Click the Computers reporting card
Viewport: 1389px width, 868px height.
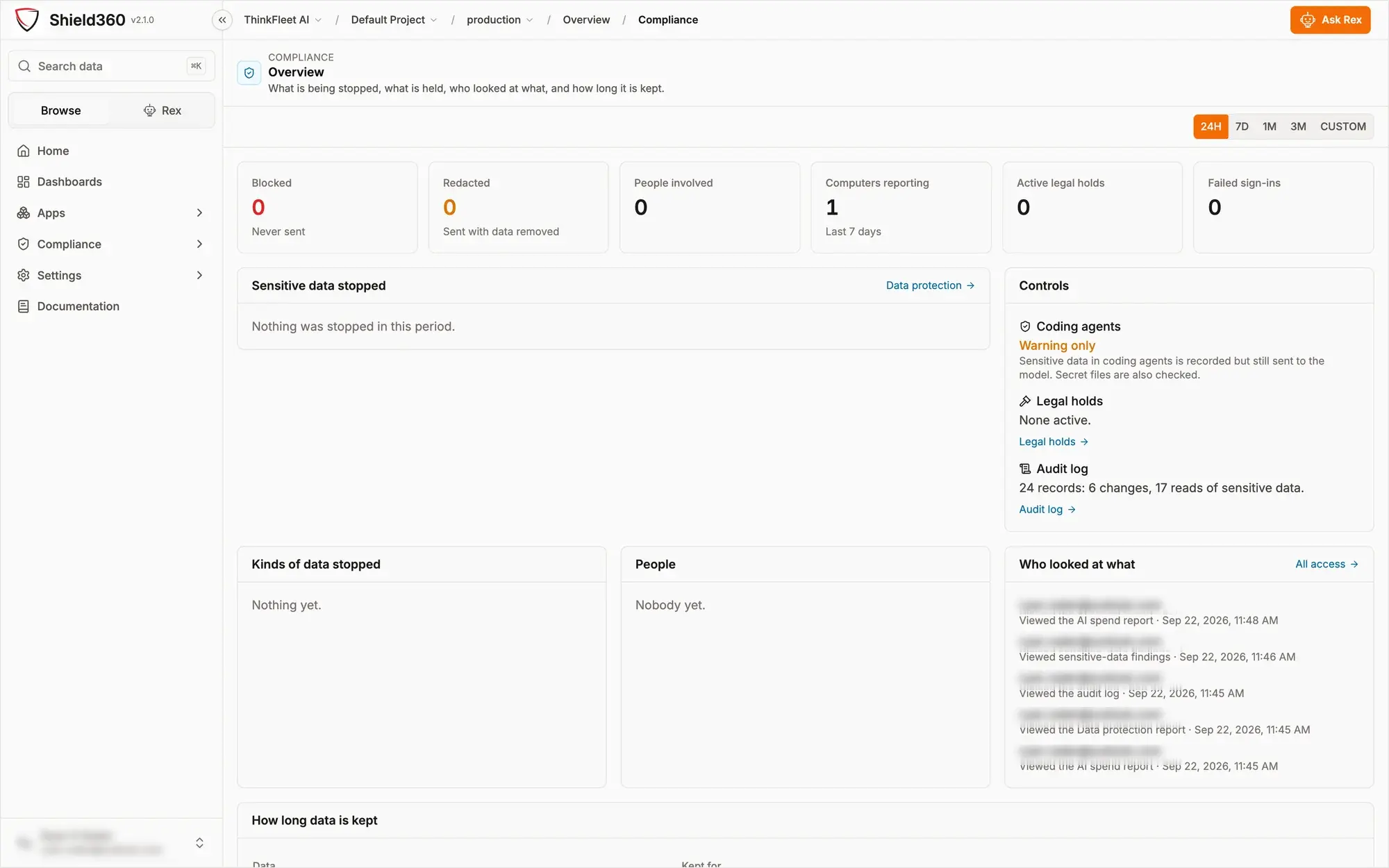(x=901, y=208)
